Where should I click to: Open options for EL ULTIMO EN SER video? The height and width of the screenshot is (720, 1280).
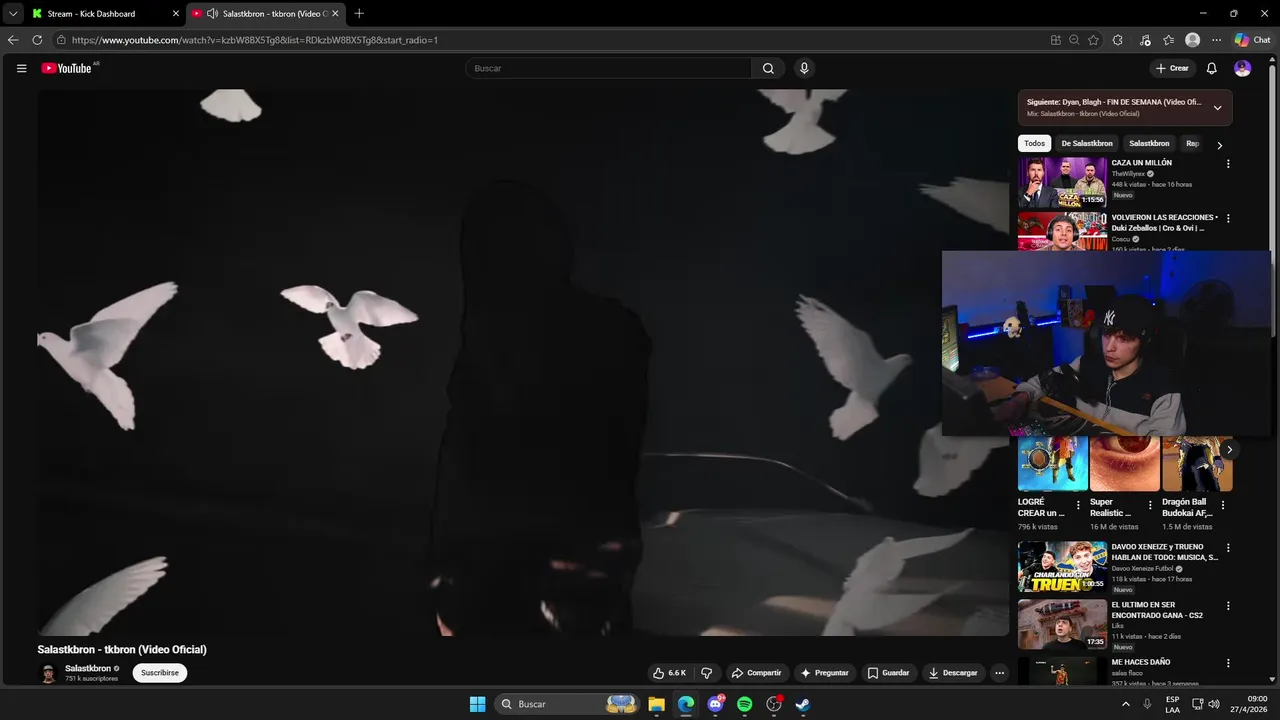1228,605
